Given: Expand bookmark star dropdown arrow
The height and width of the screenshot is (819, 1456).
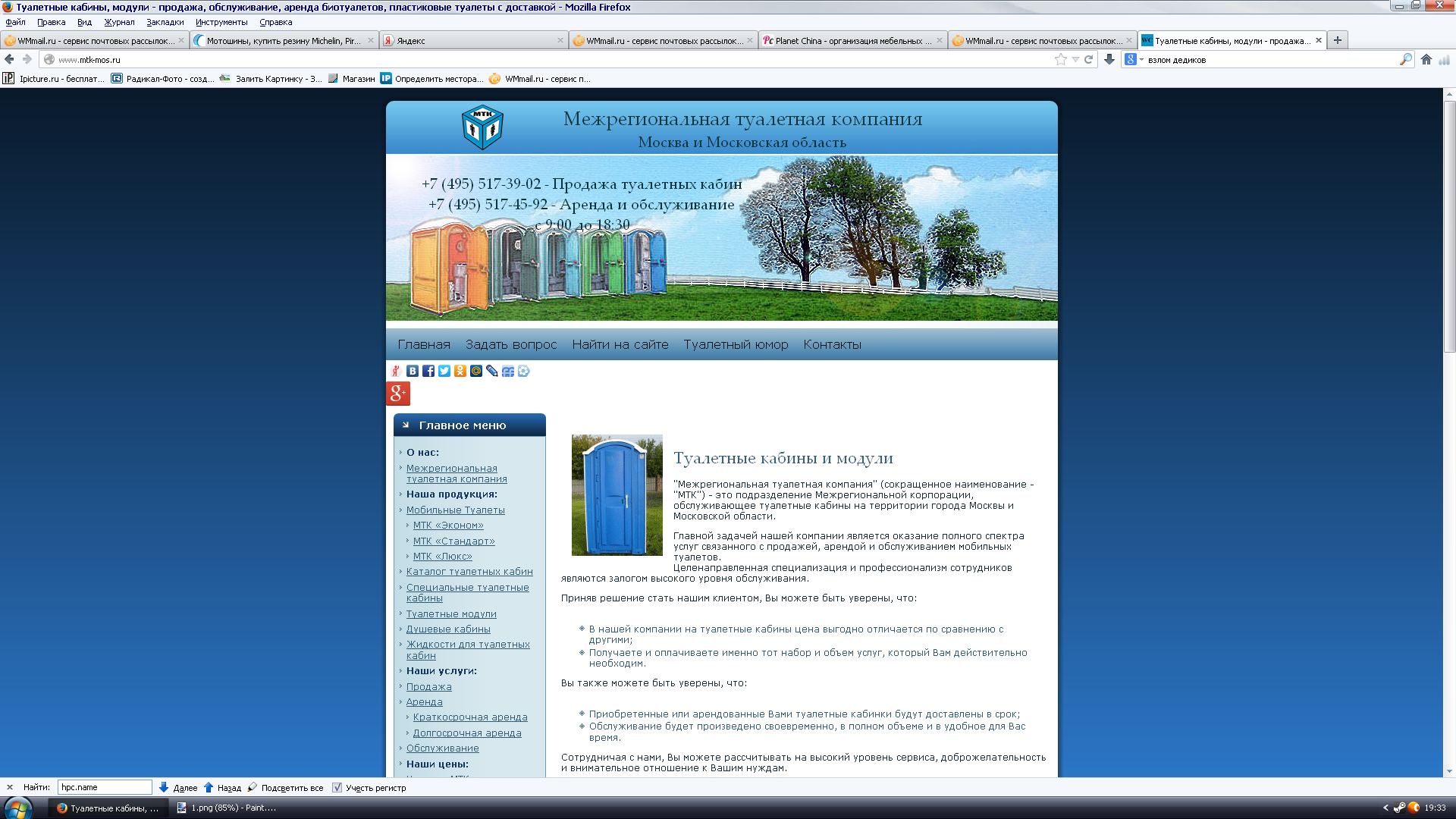Looking at the screenshot, I should (1075, 59).
